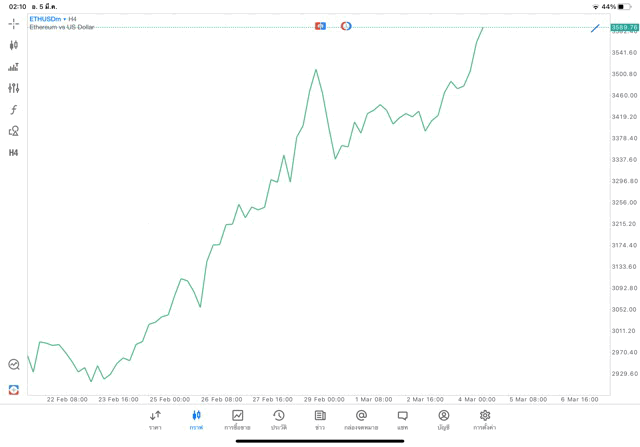
Task: Go to the บัญชี account tab
Action: click(443, 419)
